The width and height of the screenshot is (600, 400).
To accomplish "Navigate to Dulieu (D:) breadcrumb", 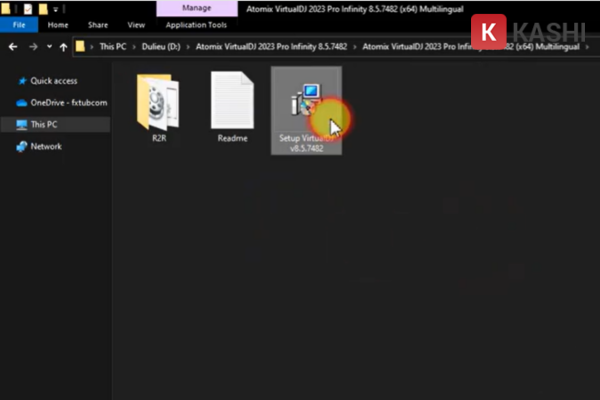I will [x=161, y=47].
